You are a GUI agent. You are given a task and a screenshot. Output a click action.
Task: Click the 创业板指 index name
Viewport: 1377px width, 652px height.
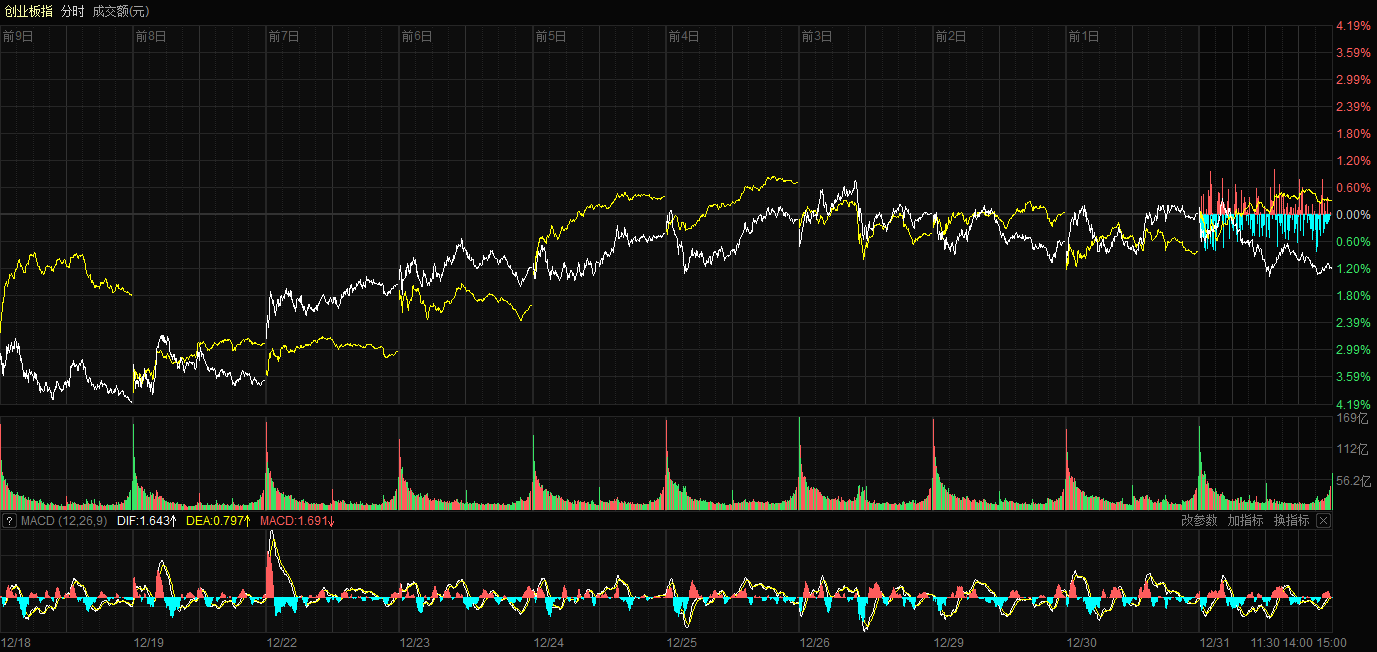[28, 11]
